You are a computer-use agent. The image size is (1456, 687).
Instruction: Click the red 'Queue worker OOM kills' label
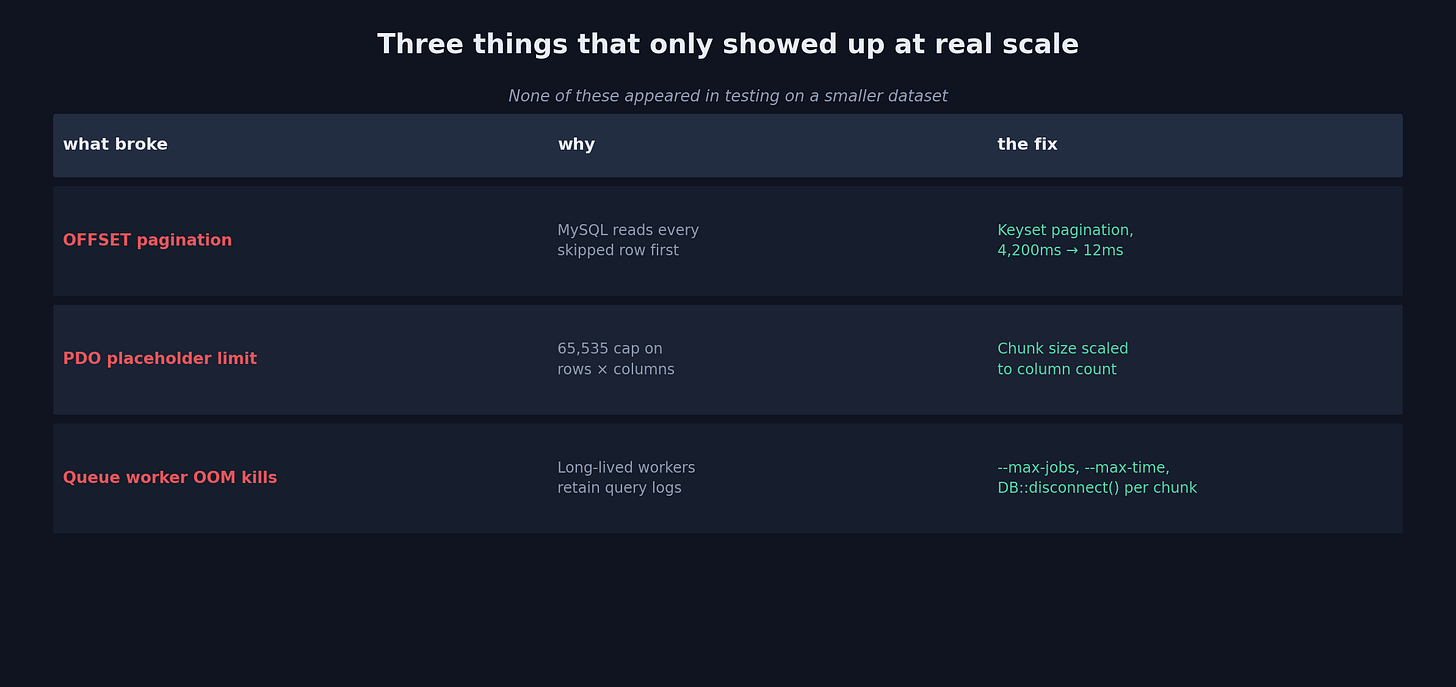pos(170,478)
